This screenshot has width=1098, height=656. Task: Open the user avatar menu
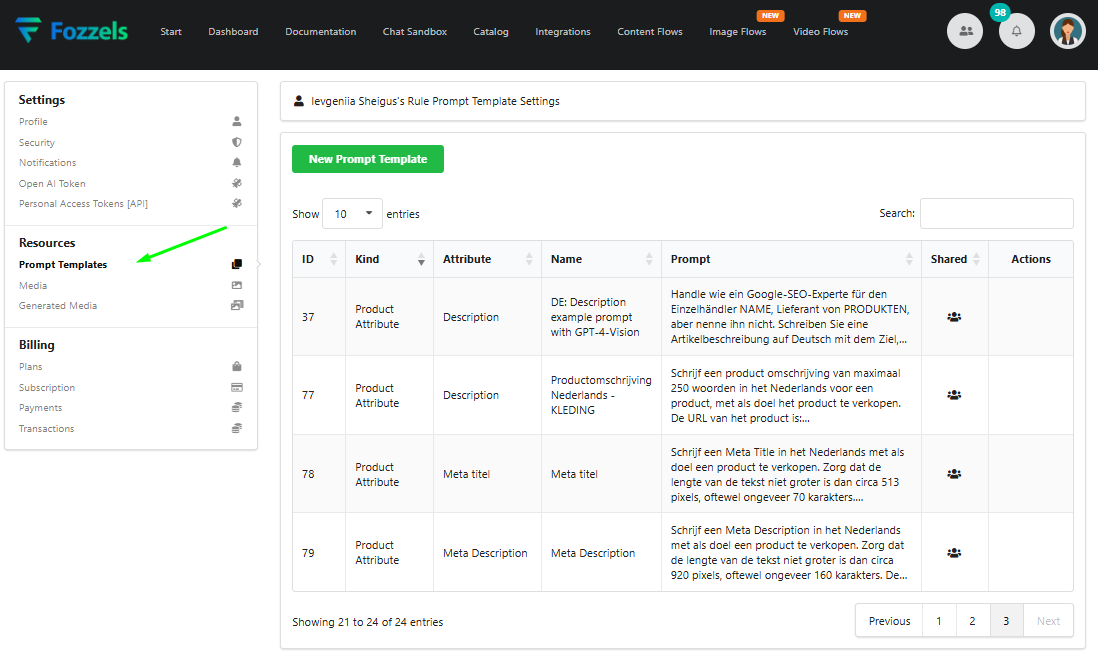tap(1067, 31)
